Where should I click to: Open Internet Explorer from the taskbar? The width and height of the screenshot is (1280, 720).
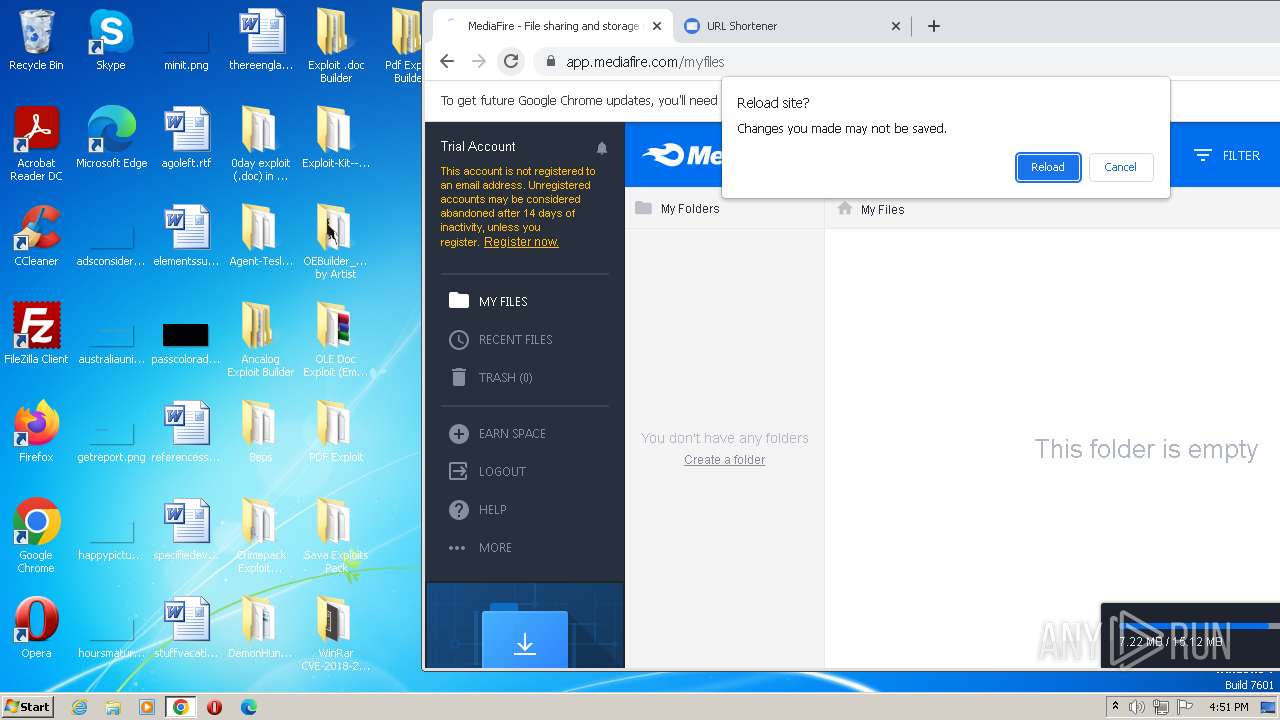point(80,707)
